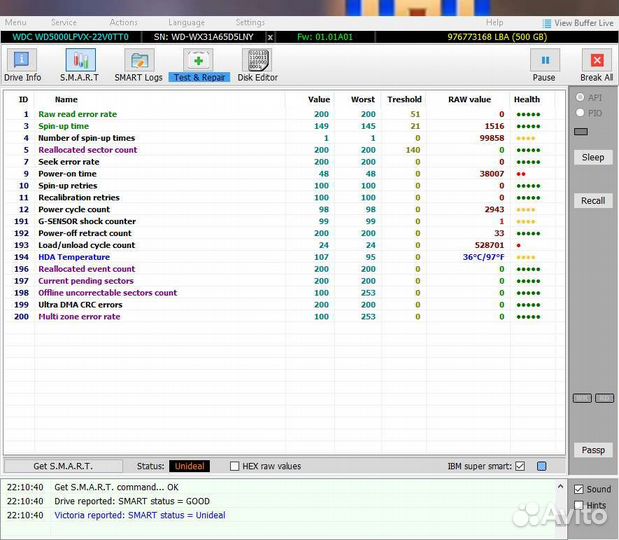This screenshot has height=540, width=619.
Task: Click the blue square next to IBM super smart
Action: click(541, 466)
